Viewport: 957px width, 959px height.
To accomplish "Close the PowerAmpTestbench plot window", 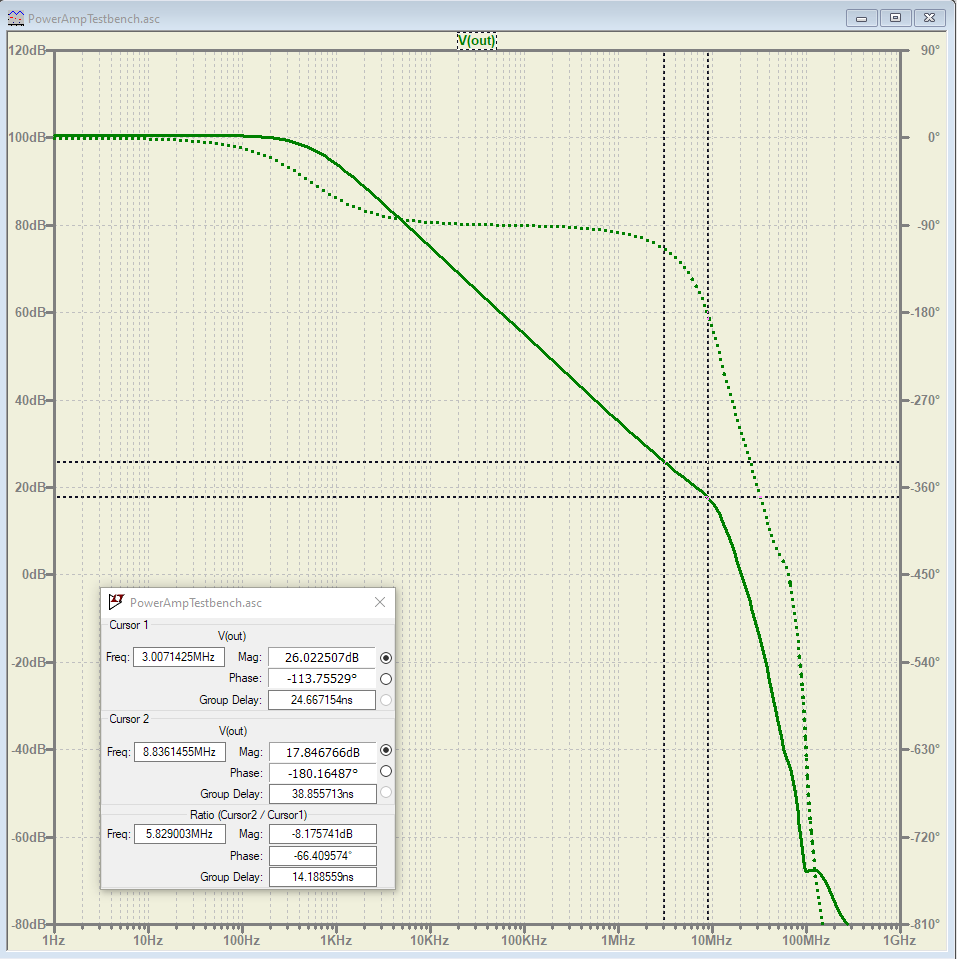I will click(x=929, y=18).
